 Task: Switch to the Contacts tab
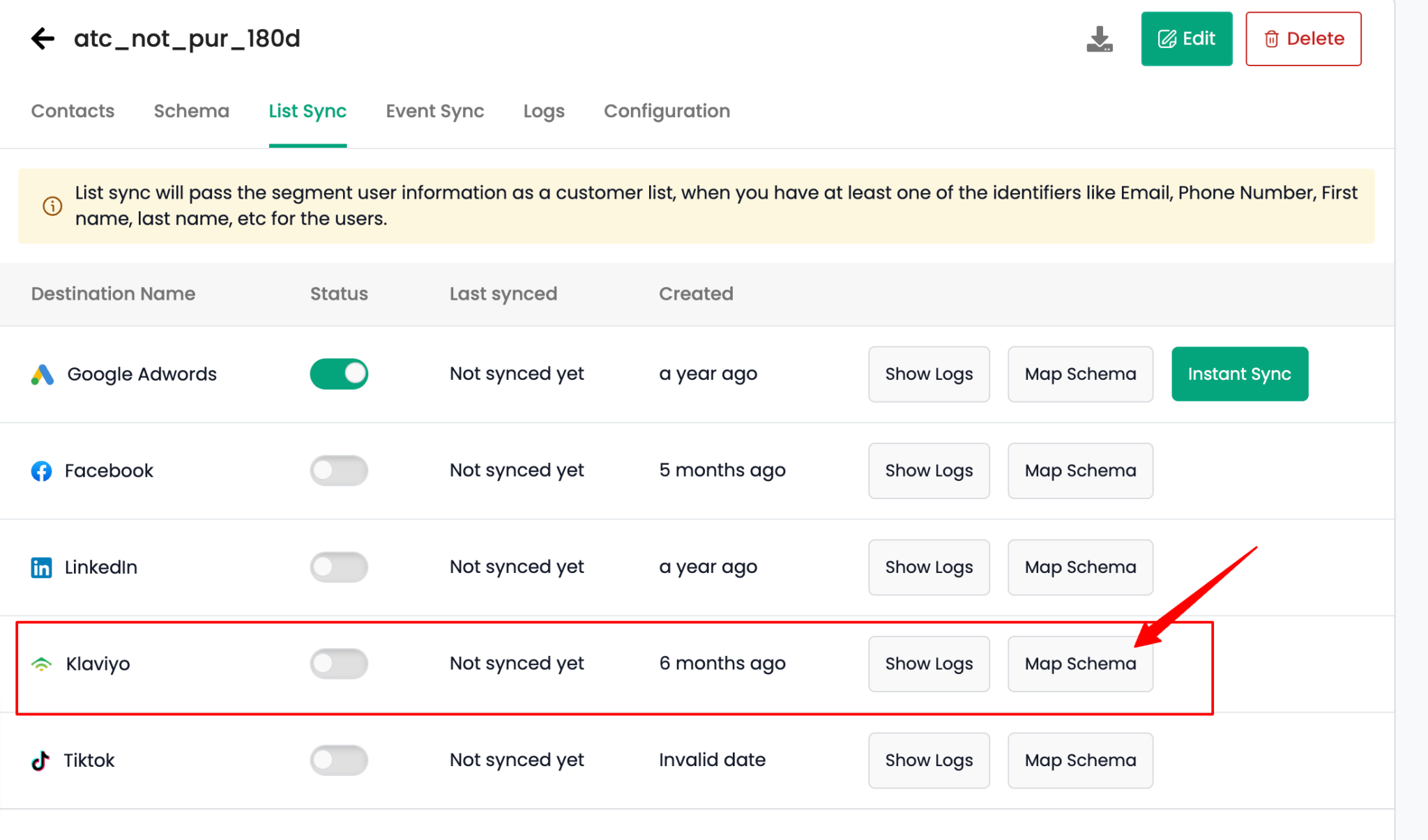pyautogui.click(x=73, y=111)
